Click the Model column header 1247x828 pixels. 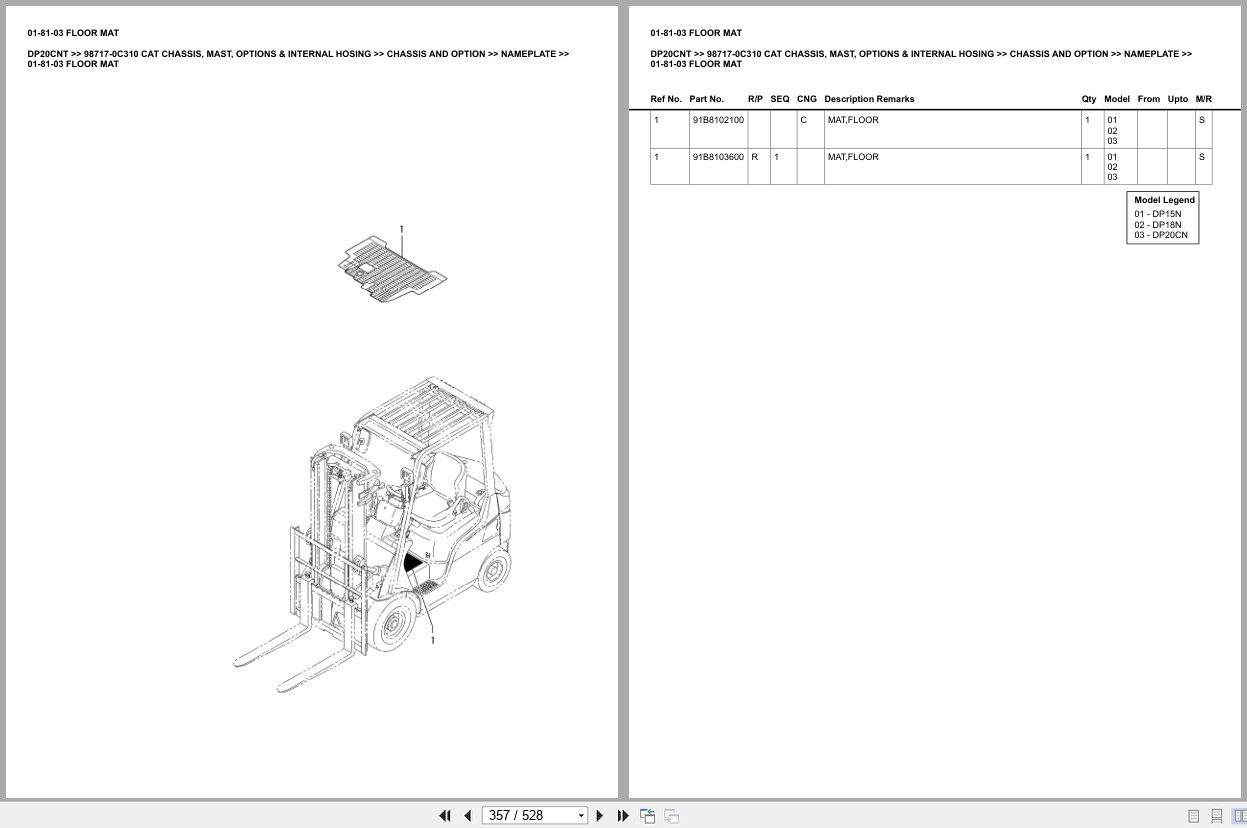(1117, 99)
